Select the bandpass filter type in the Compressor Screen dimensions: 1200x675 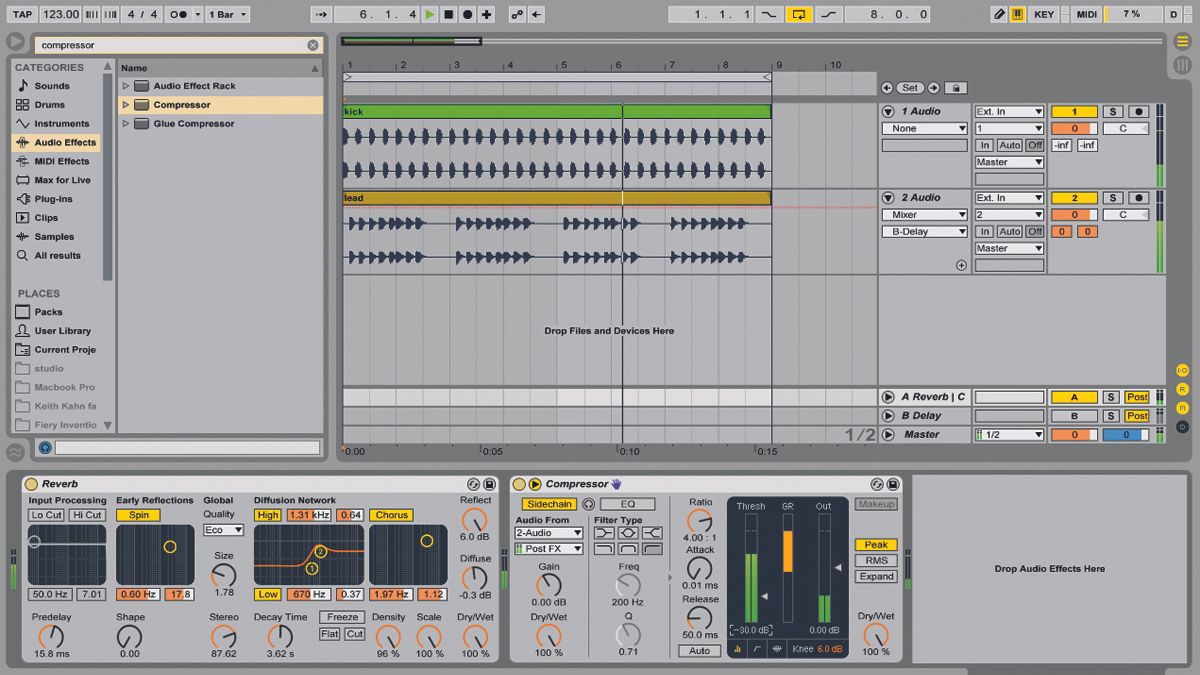click(x=630, y=531)
